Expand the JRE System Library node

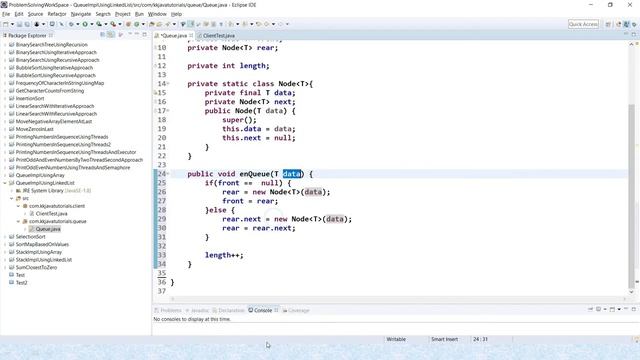pyautogui.click(x=11, y=191)
